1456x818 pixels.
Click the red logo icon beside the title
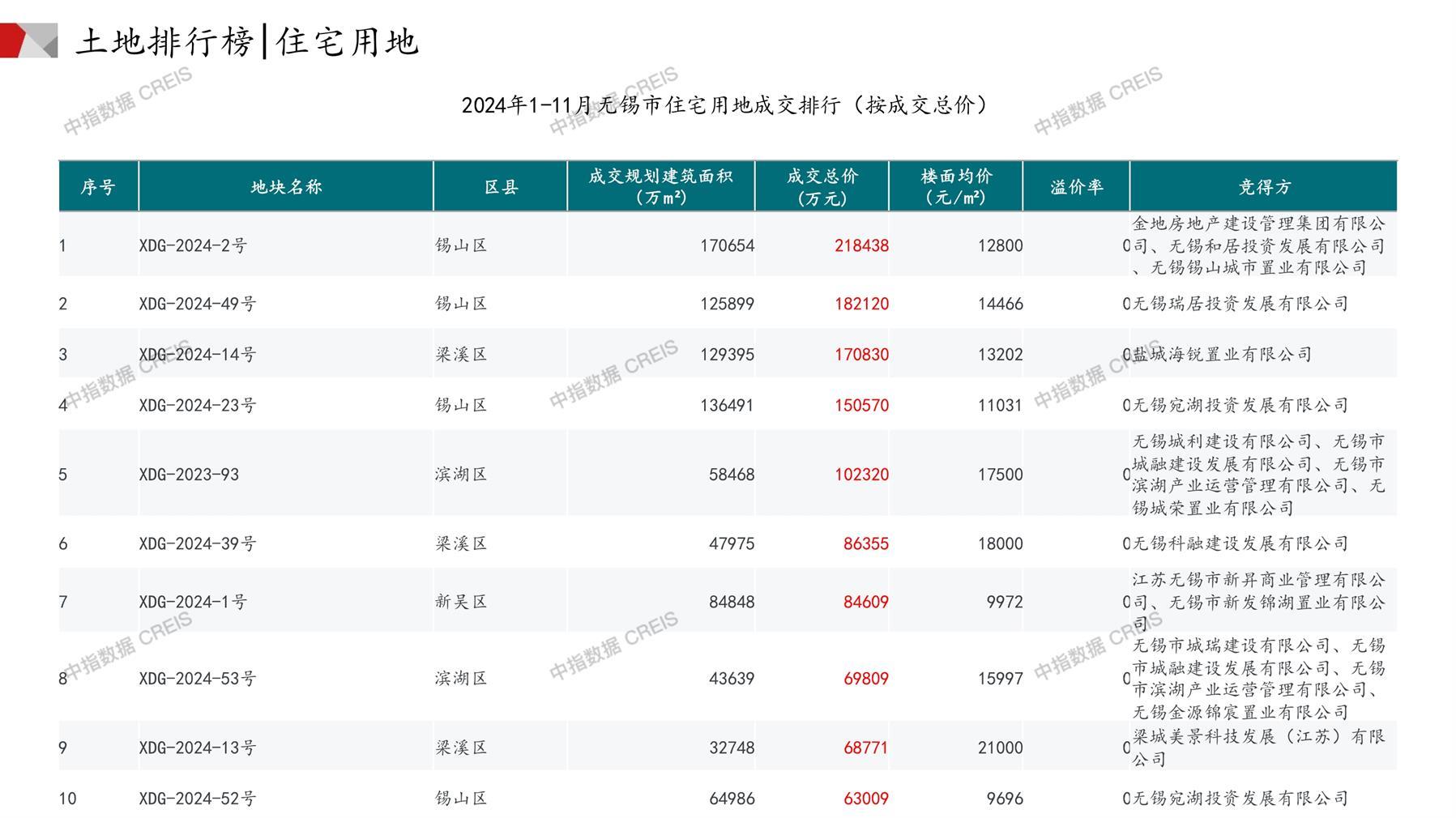pos(28,40)
